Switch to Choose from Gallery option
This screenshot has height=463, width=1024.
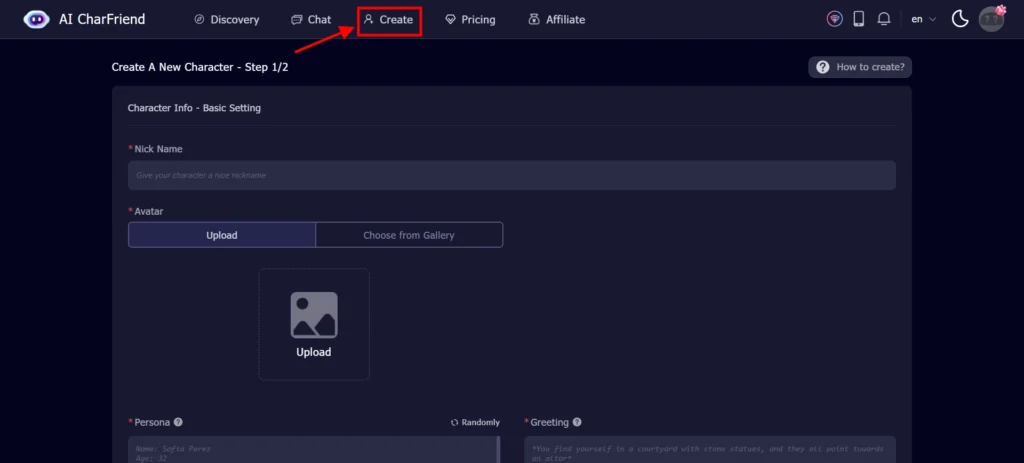[x=408, y=235]
